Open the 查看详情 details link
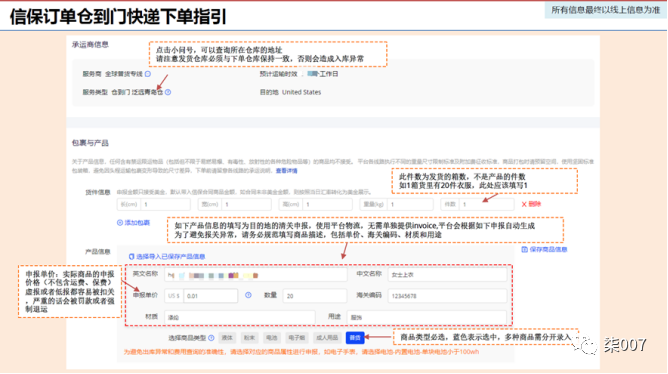Viewport: 668px width, 374px height. point(286,171)
